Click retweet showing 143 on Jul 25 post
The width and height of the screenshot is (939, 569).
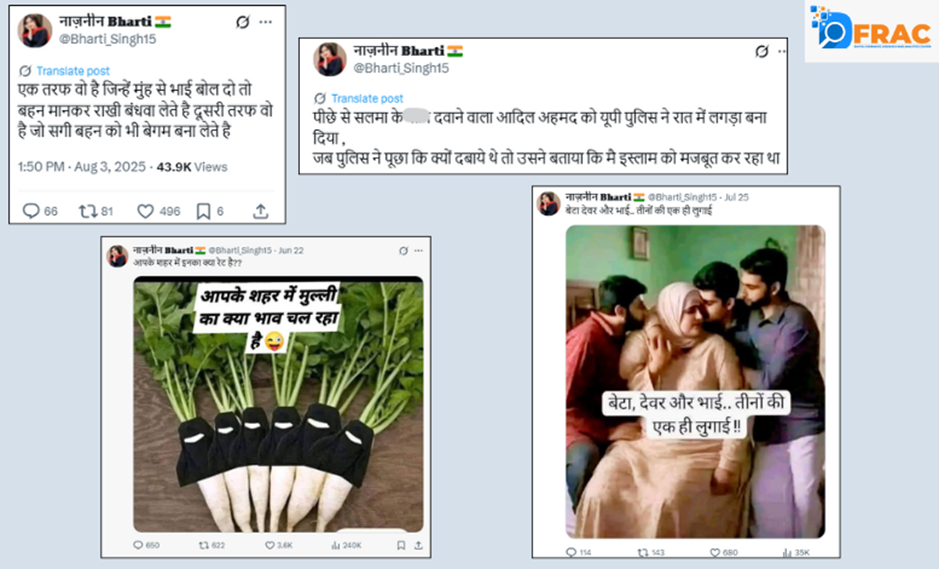pyautogui.click(x=642, y=552)
